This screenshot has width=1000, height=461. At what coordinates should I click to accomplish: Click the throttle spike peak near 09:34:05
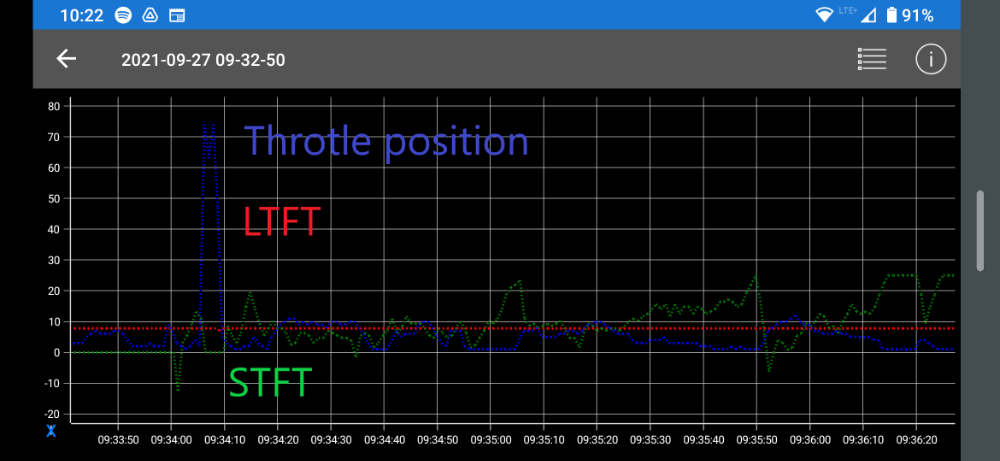coord(208,127)
